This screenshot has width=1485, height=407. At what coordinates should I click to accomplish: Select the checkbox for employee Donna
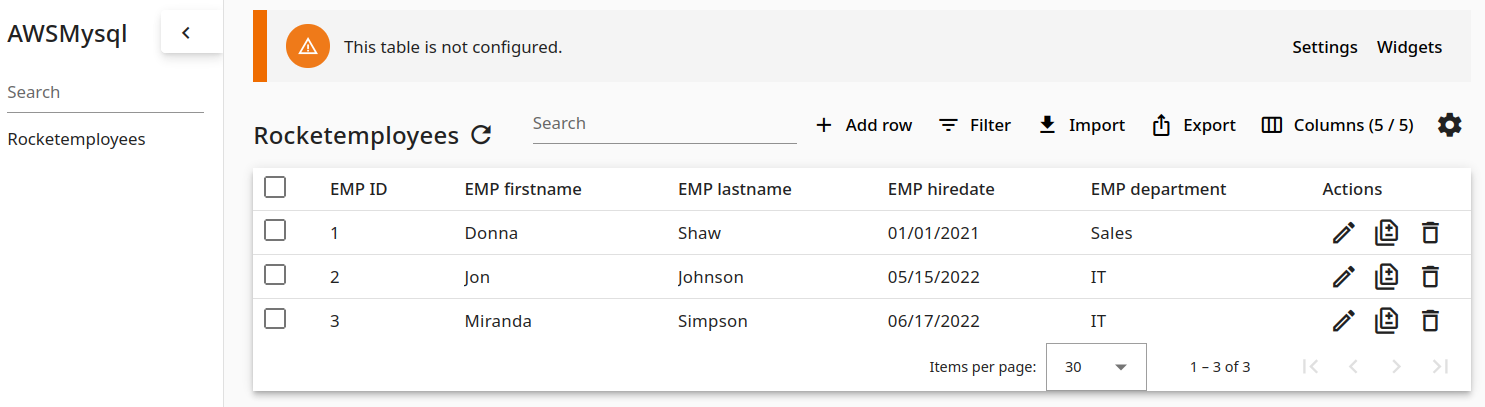(x=275, y=231)
